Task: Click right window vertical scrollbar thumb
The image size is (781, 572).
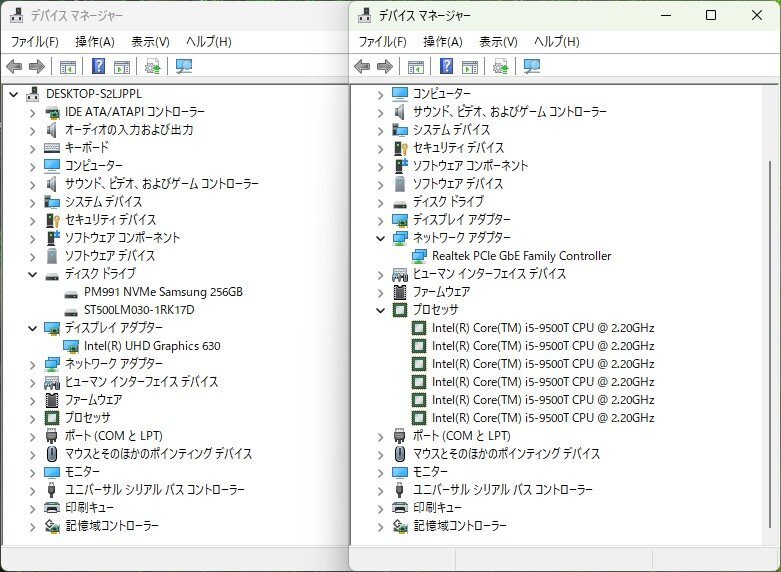Action: 770,344
